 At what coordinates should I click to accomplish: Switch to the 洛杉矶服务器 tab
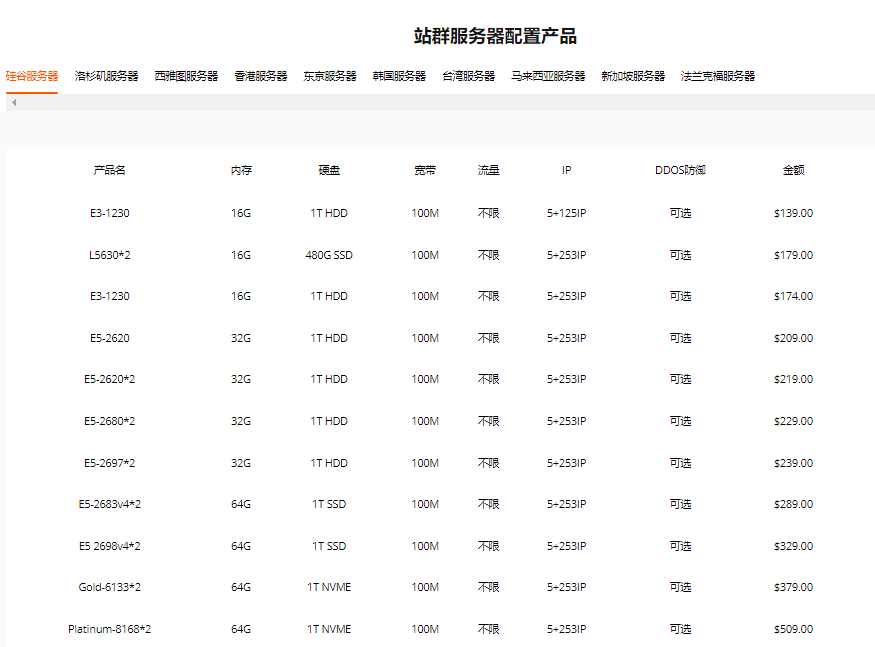(107, 76)
